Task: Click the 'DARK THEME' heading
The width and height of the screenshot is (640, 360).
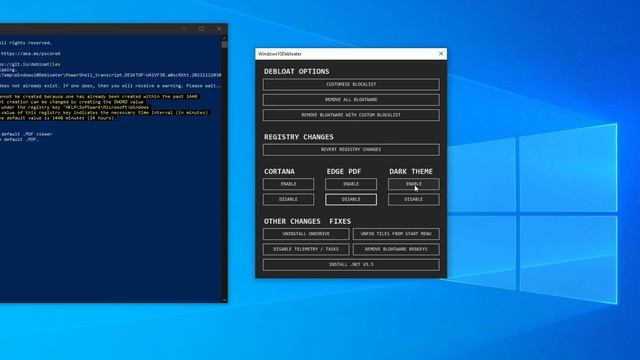Action: pos(411,171)
